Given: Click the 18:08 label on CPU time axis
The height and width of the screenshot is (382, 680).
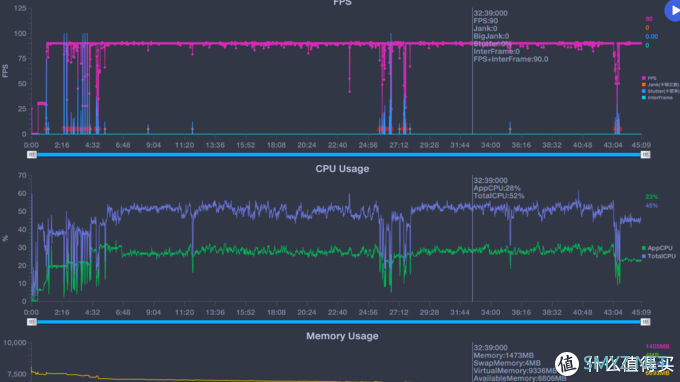Looking at the screenshot, I should 276,312.
